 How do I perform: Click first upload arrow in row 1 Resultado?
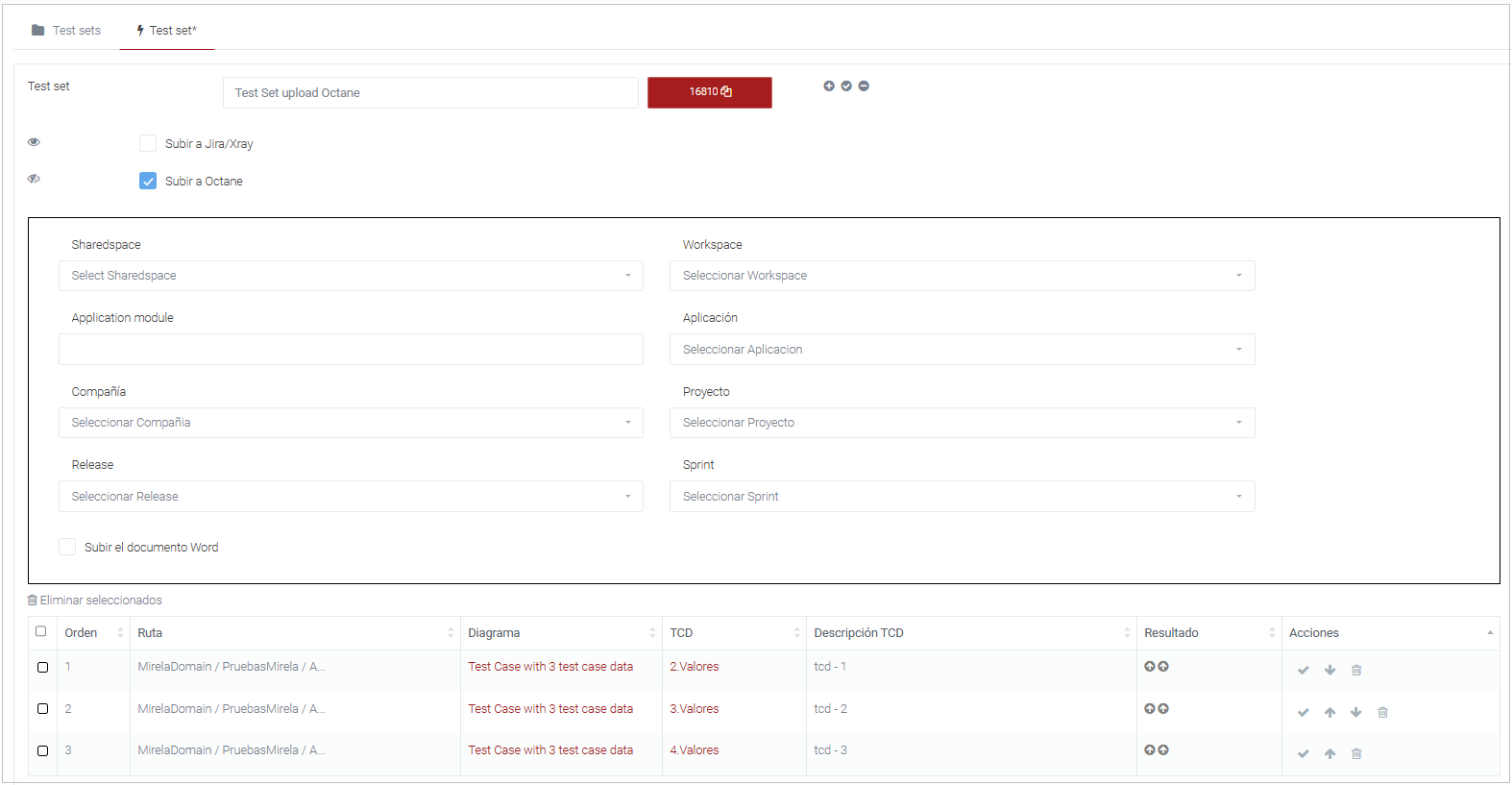1149,667
